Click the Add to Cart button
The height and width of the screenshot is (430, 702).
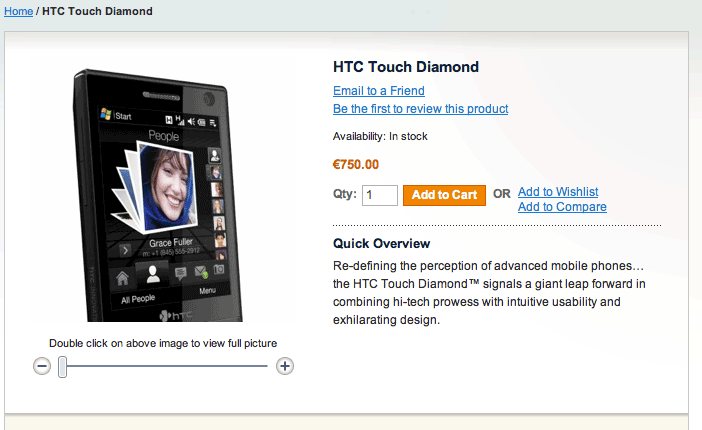[x=444, y=195]
